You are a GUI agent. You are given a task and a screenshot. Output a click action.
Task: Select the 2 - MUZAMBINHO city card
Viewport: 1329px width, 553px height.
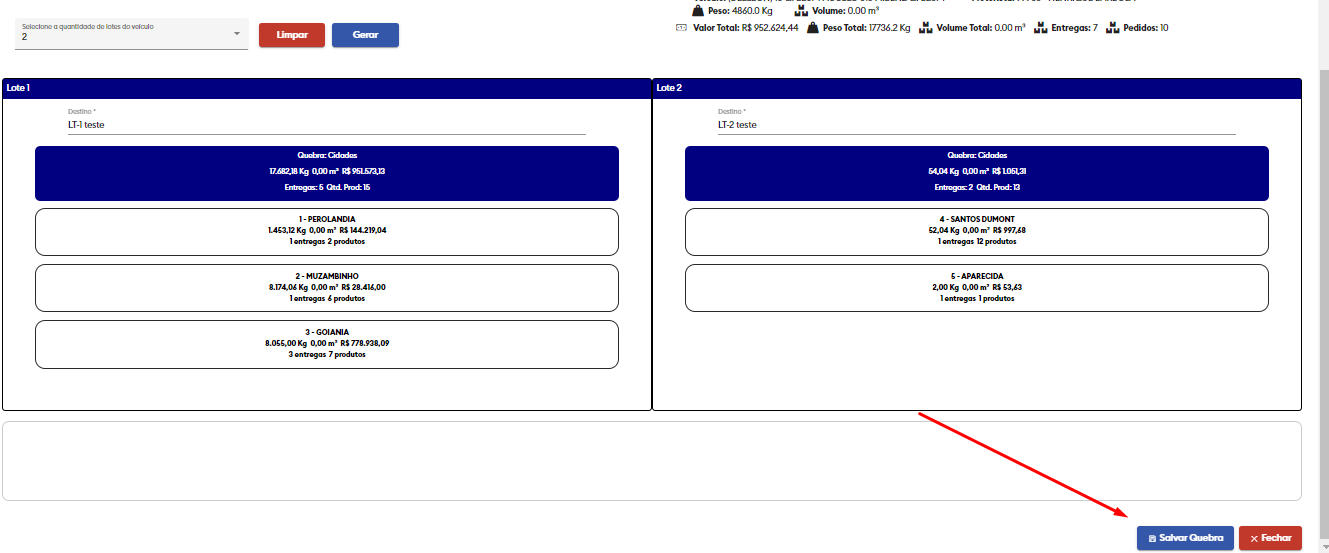(327, 288)
